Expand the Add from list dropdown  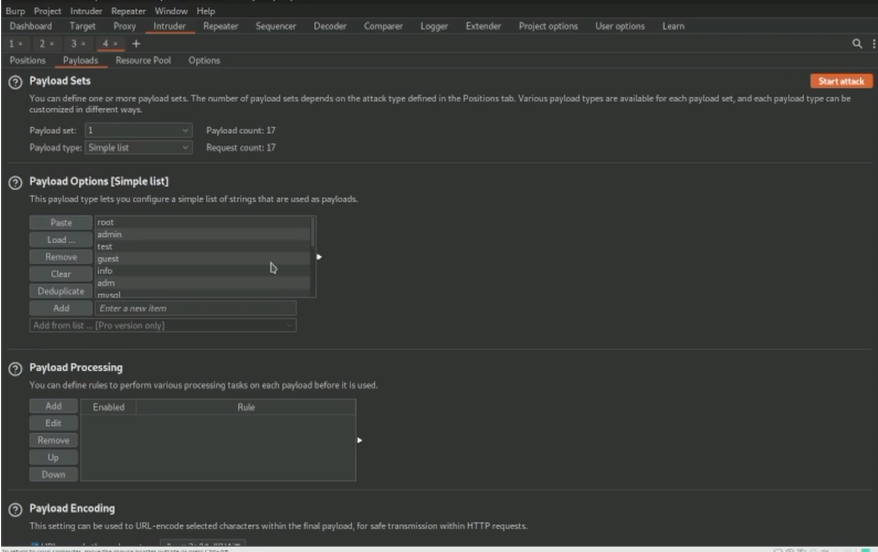tap(163, 325)
